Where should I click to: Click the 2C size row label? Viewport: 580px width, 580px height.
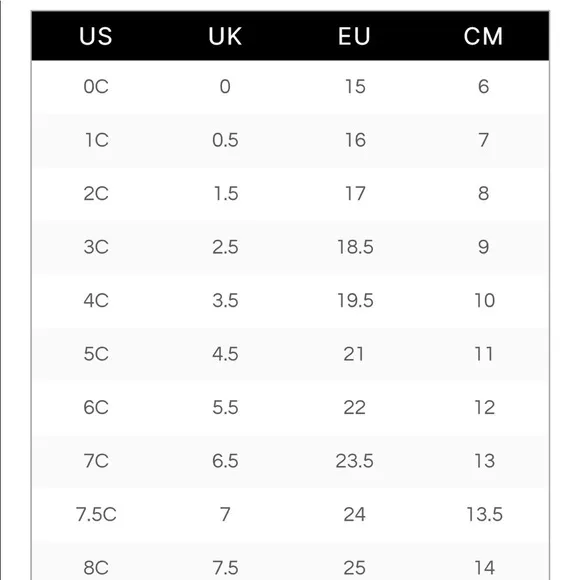[96, 194]
